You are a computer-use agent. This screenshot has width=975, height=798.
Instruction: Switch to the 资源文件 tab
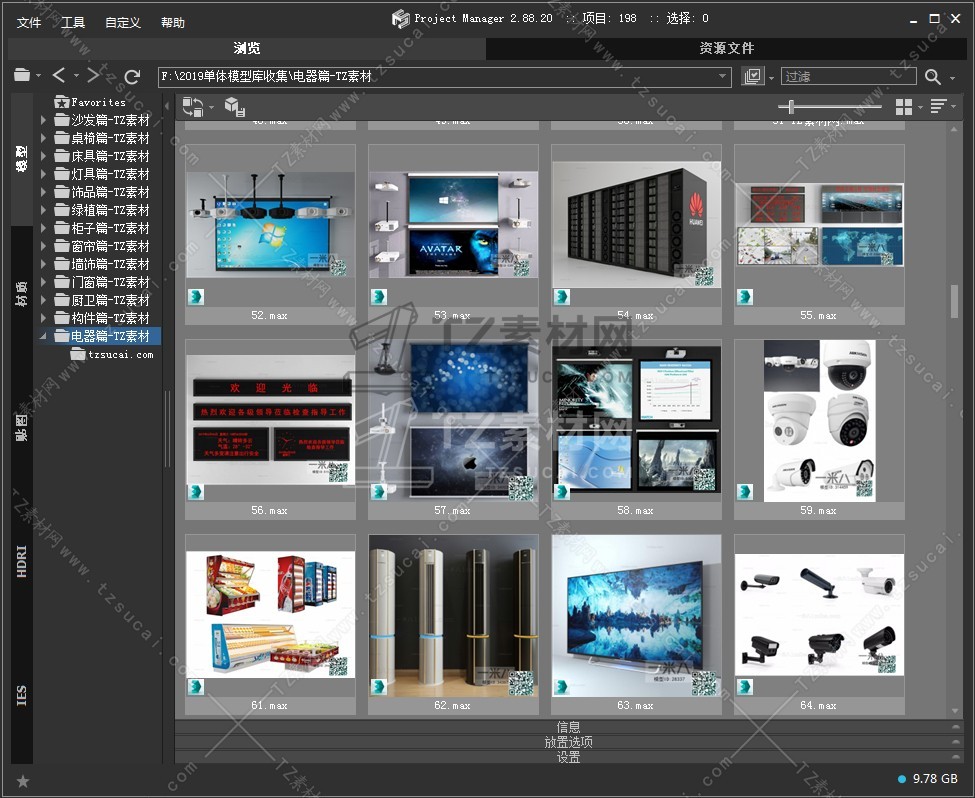click(726, 48)
